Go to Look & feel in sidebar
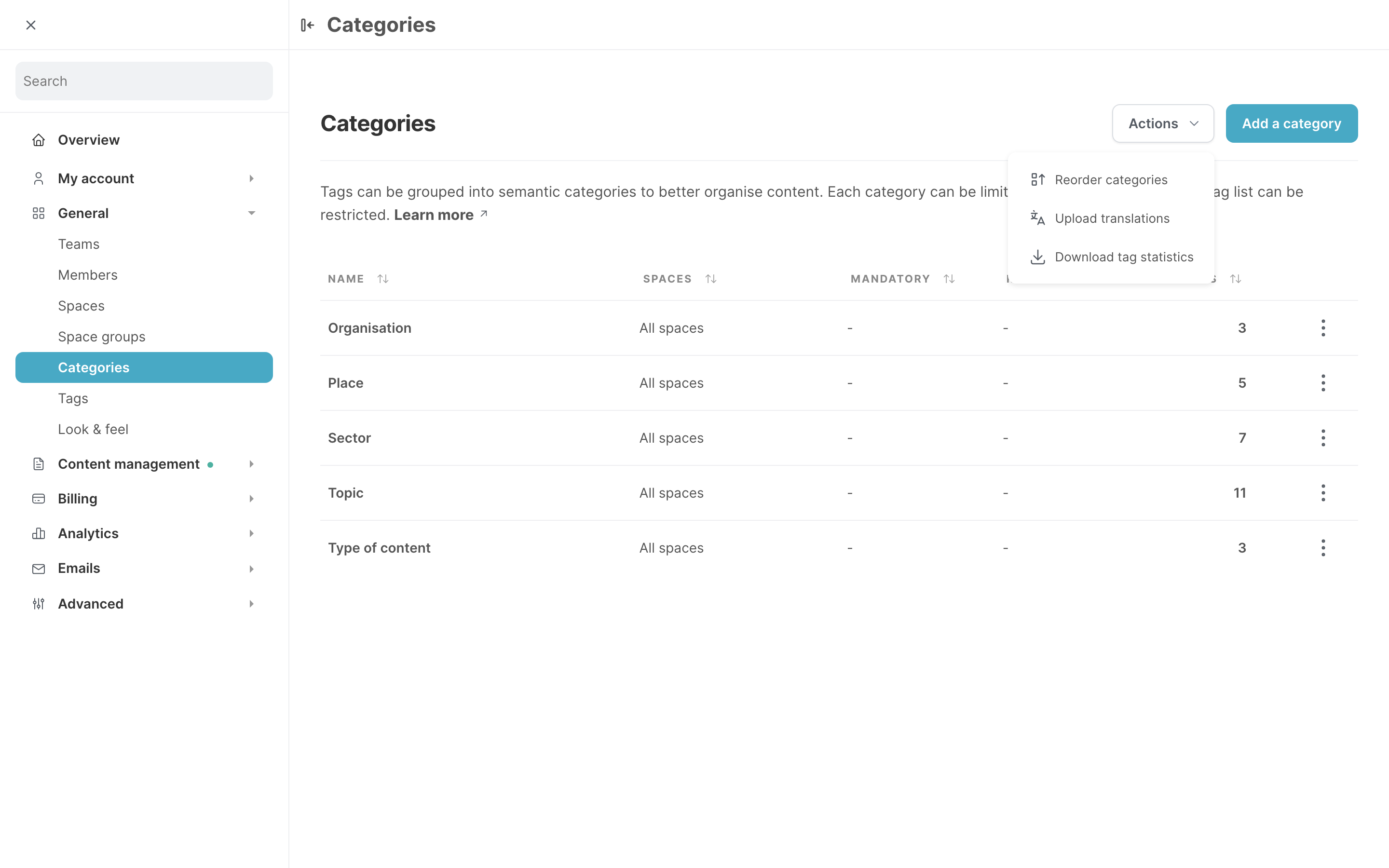Viewport: 1389px width, 868px height. click(93, 429)
